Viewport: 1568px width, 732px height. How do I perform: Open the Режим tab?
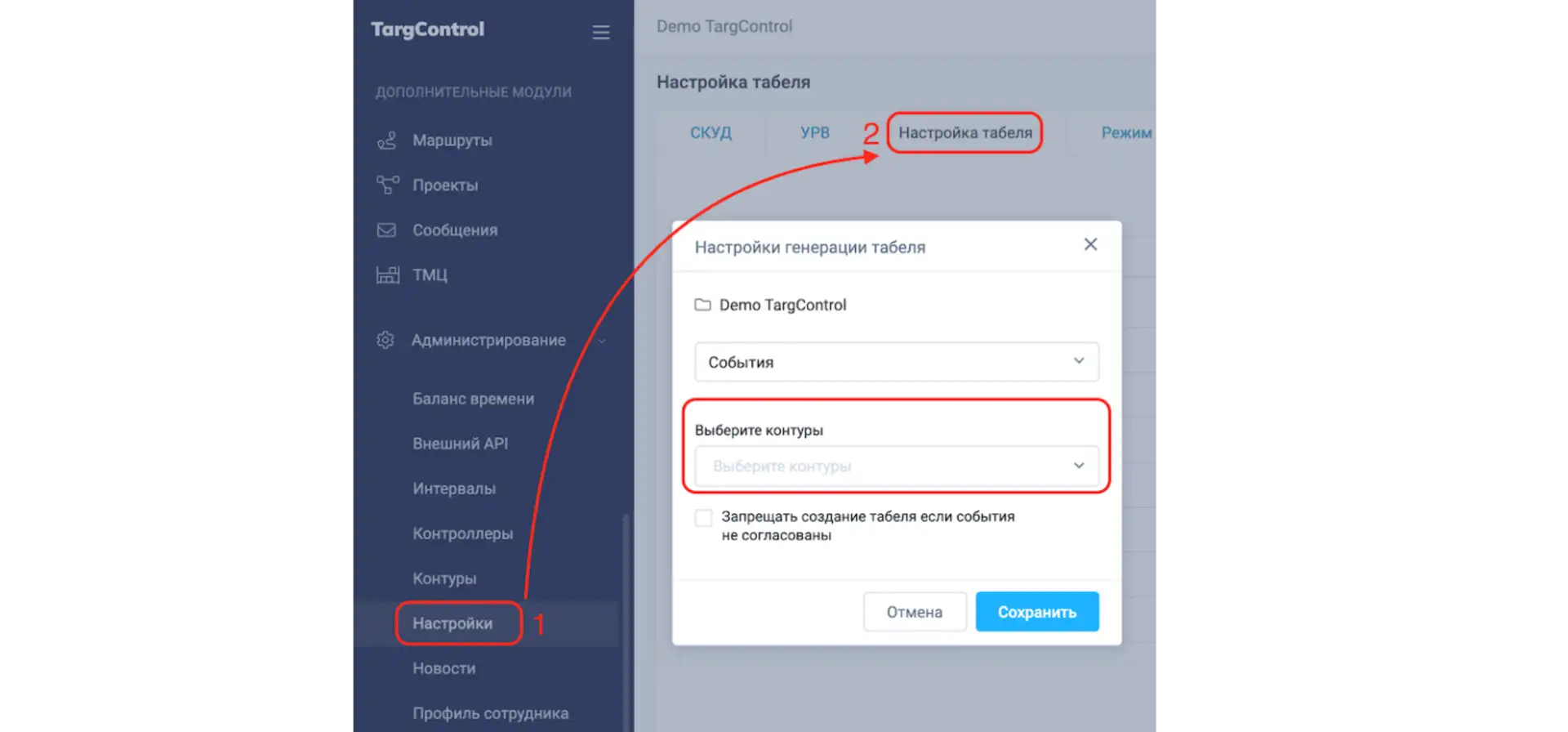point(1127,132)
